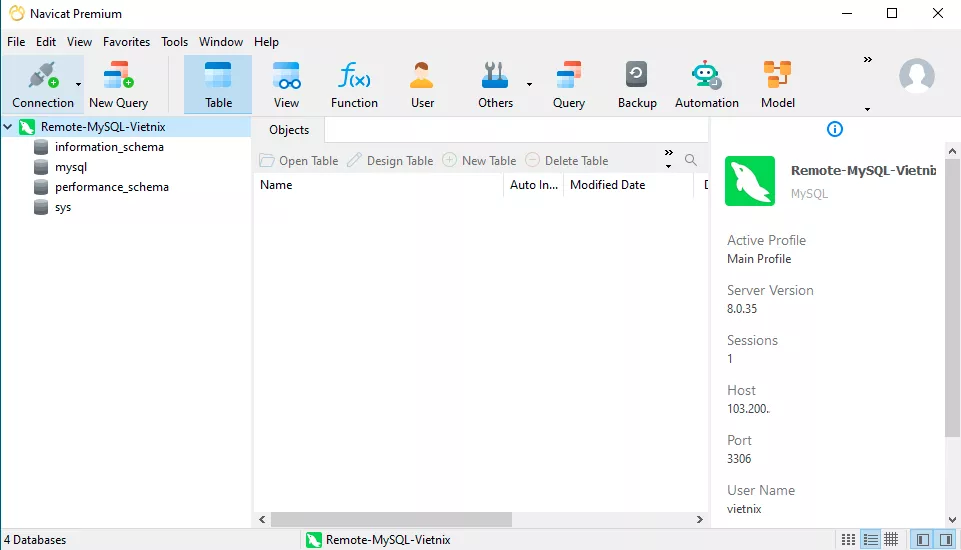The image size is (961, 550).
Task: Open the File menu
Action: tap(16, 42)
